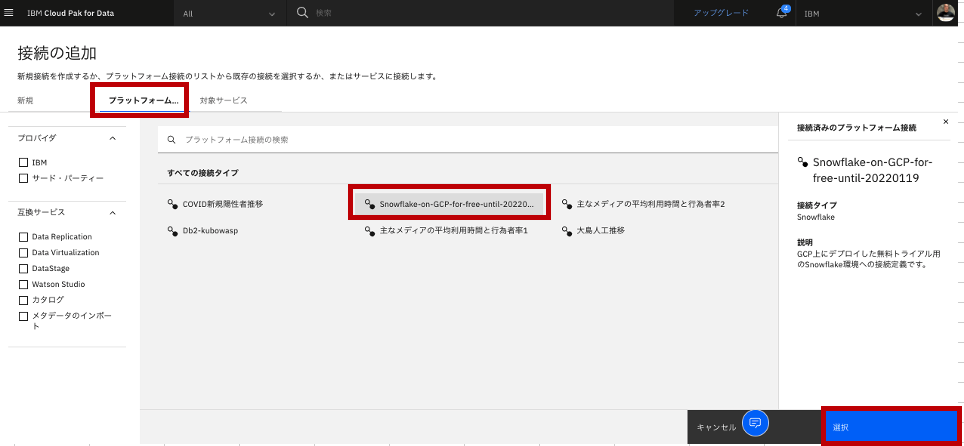This screenshot has height=446, width=964.
Task: Click the search magnifier icon in top bar
Action: (x=302, y=13)
